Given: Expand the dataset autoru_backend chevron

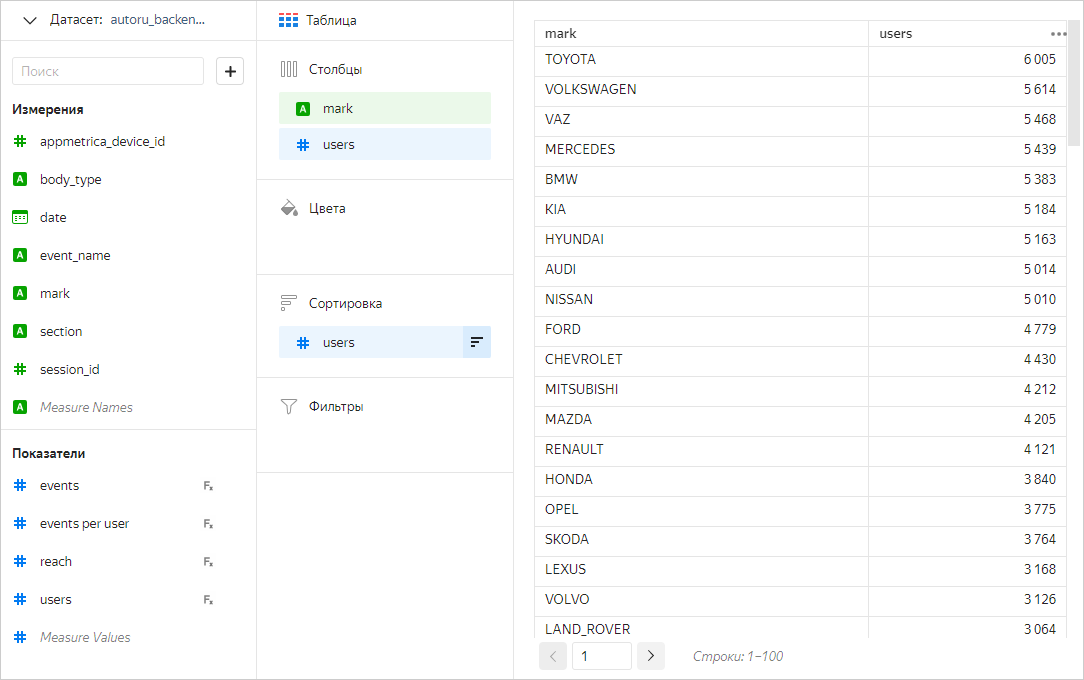Looking at the screenshot, I should (x=30, y=20).
